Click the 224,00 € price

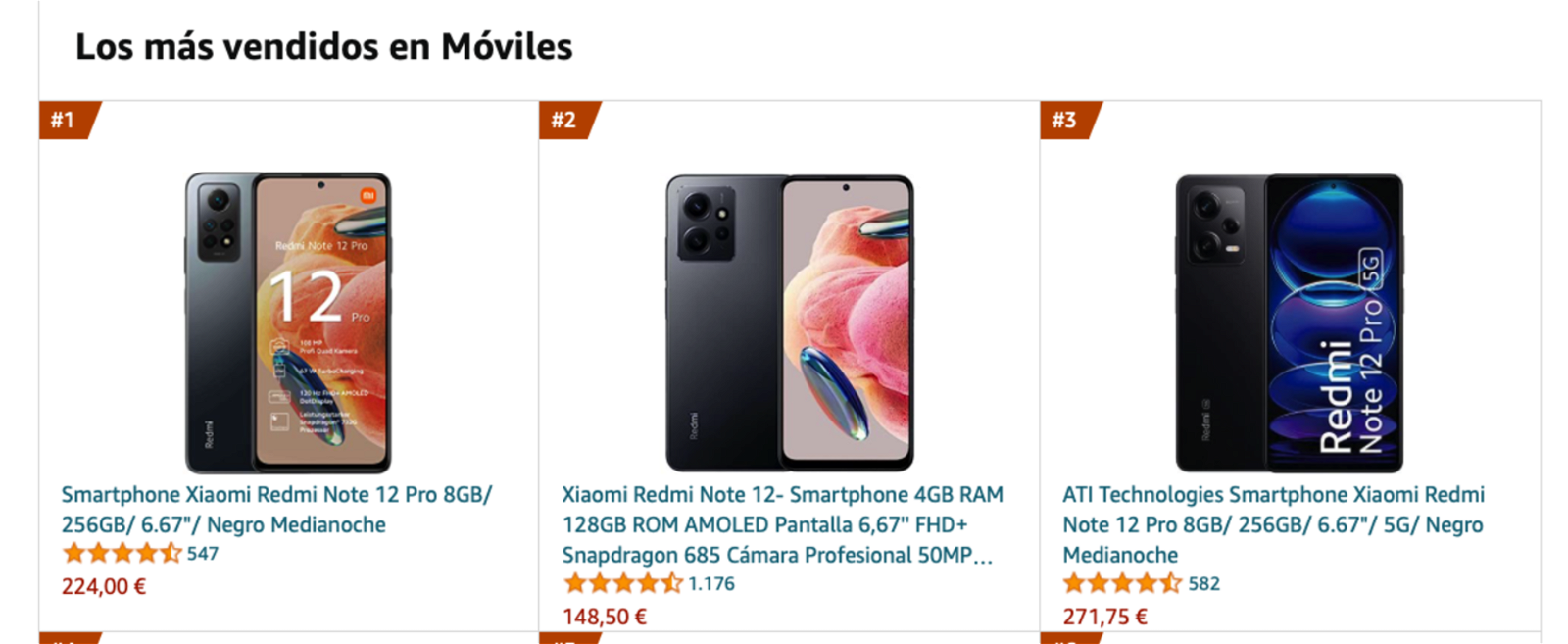point(104,587)
